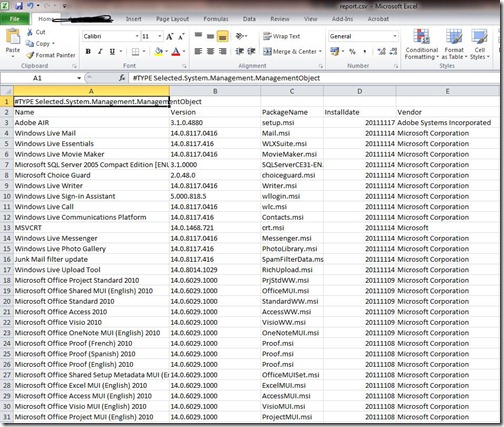Open Conditional Formatting menu
This screenshot has width=504, height=427.
tap(421, 44)
